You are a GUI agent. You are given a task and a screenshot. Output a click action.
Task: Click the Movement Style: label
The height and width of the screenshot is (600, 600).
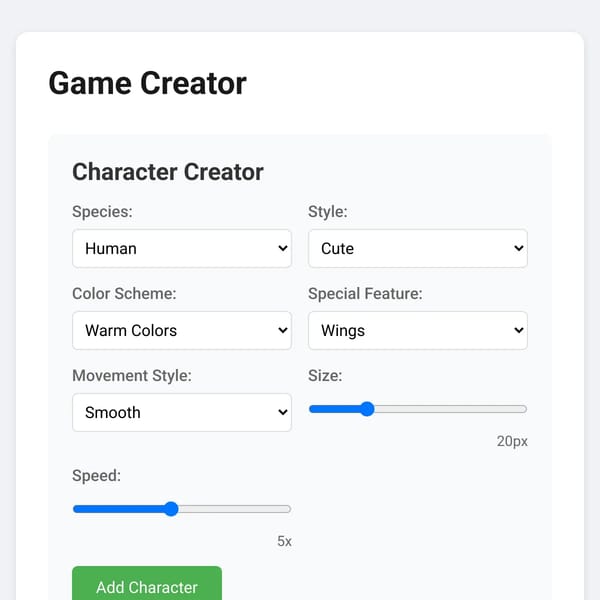(x=132, y=375)
